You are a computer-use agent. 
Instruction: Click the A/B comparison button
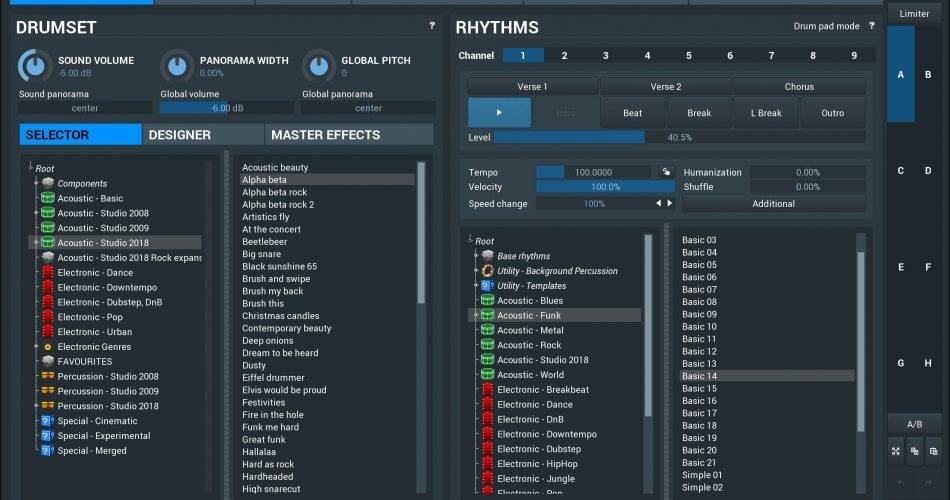914,424
